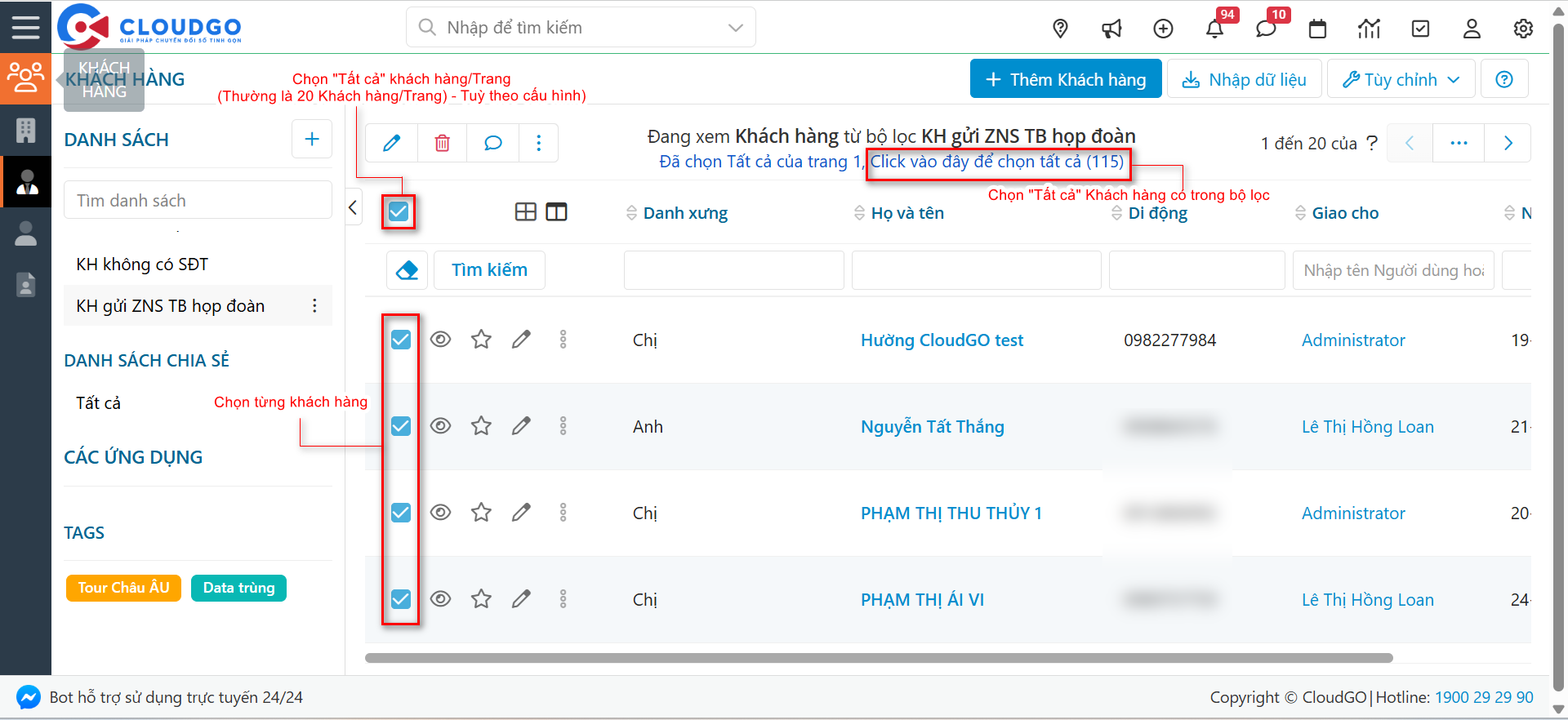Expand the Tùy chỉnh dropdown
Viewport: 1568px width, 720px height.
tap(1401, 79)
